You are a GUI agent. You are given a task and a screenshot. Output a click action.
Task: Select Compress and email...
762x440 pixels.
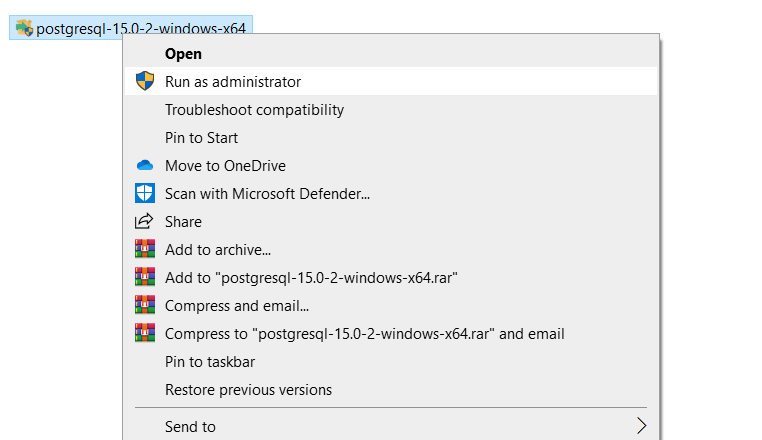pos(391,305)
